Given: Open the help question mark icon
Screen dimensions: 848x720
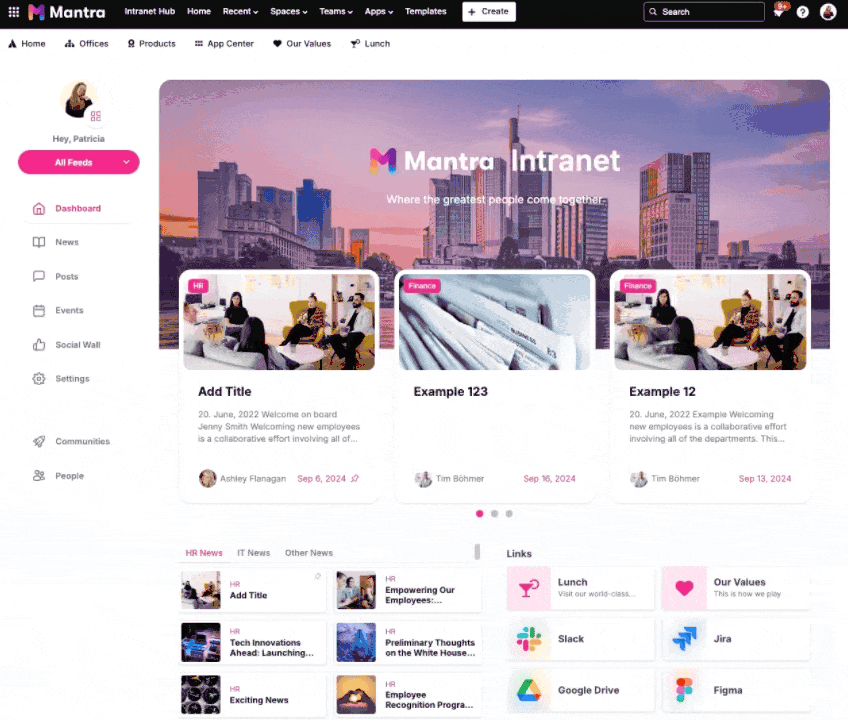Looking at the screenshot, I should pos(802,12).
